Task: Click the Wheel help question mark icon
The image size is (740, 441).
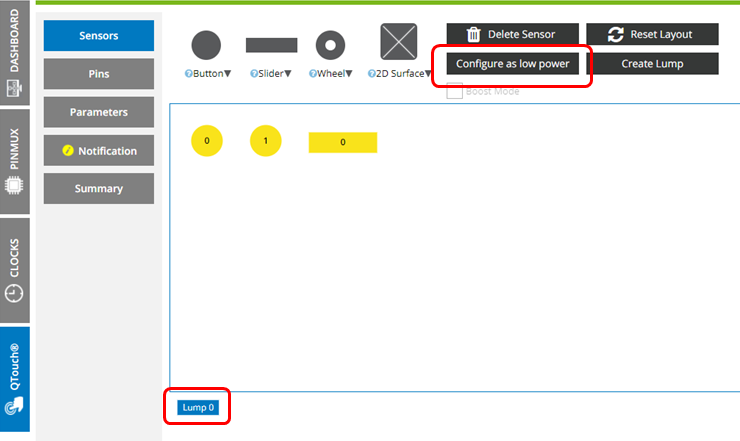Action: [x=312, y=73]
